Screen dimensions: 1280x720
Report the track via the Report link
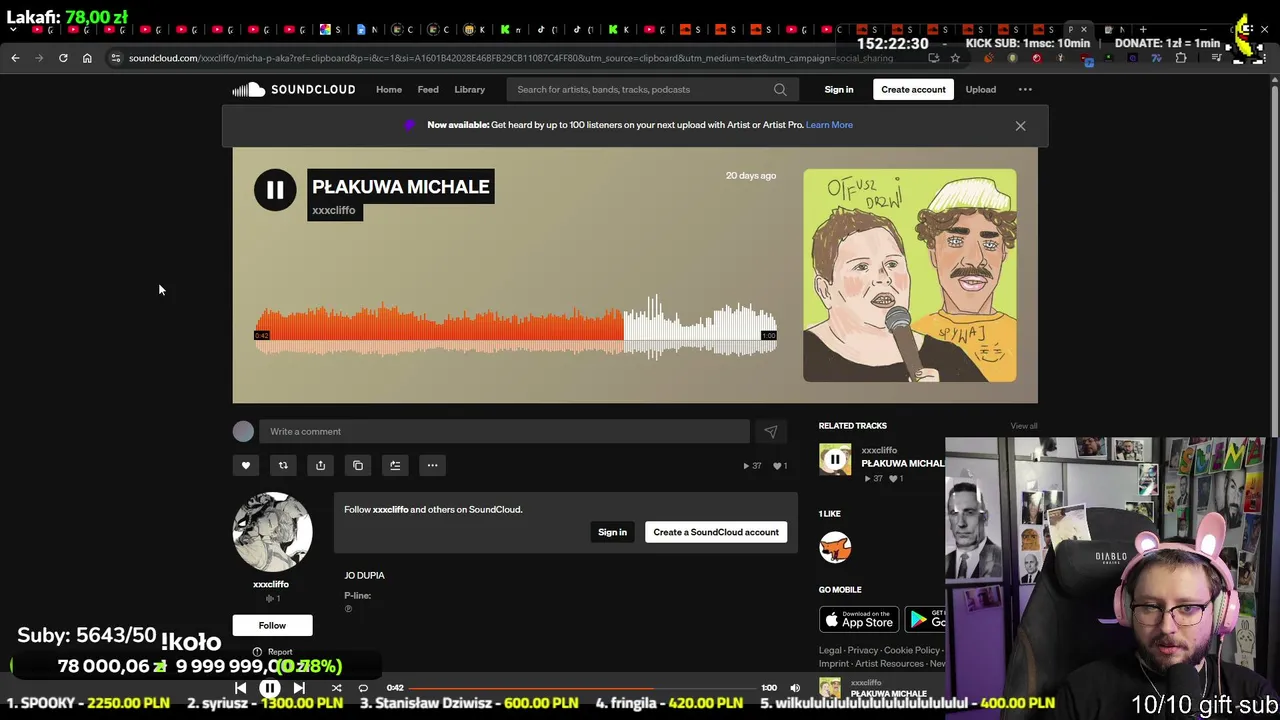273,652
